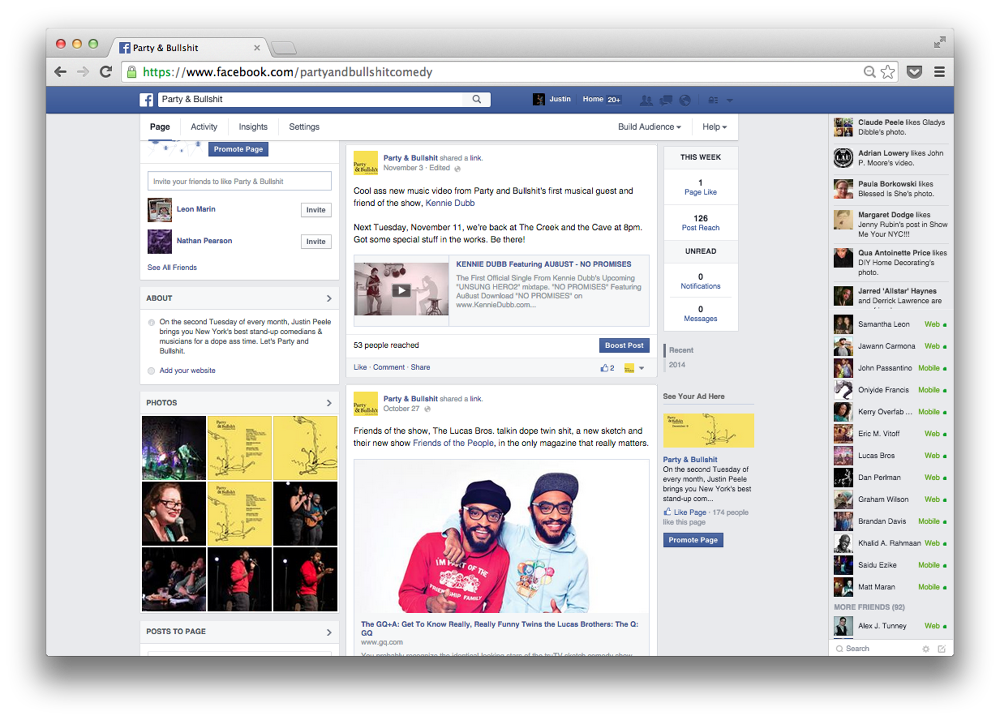Click Friends of the People link
Screen dimensions: 1000x720
coord(453,443)
